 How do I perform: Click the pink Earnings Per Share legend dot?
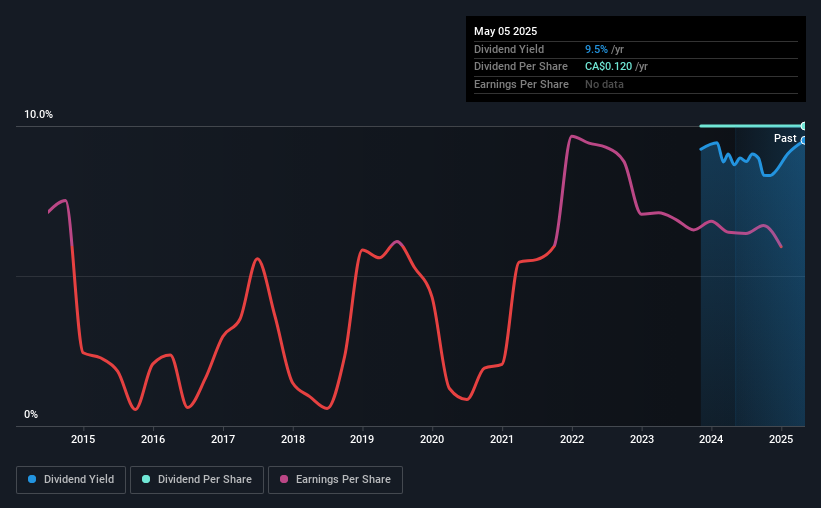point(284,479)
